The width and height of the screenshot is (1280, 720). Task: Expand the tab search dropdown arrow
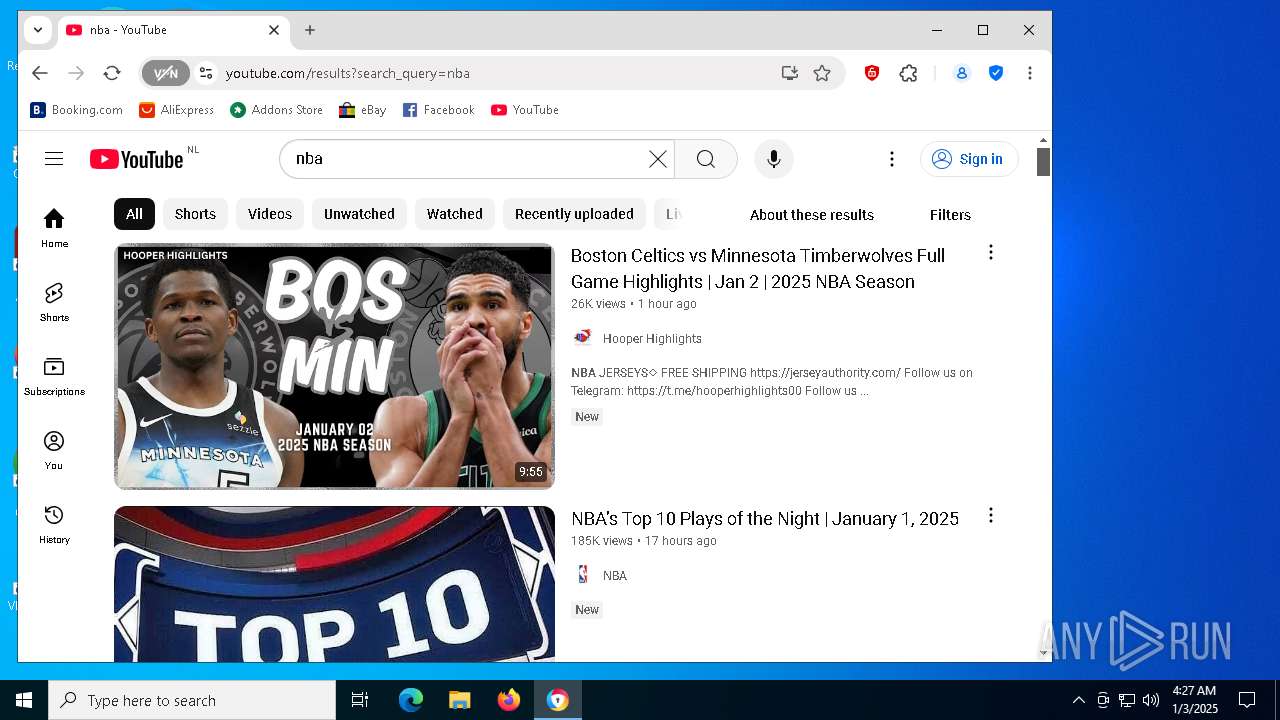[x=37, y=30]
